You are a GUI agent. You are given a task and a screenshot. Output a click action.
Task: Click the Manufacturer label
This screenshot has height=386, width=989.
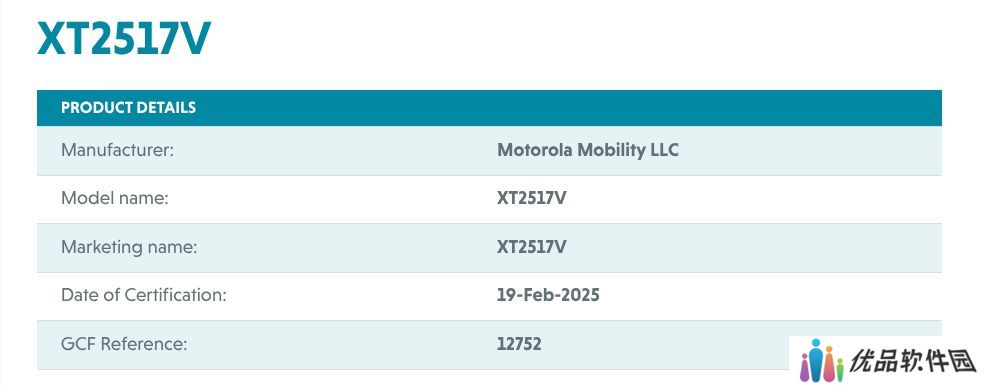pyautogui.click(x=117, y=150)
